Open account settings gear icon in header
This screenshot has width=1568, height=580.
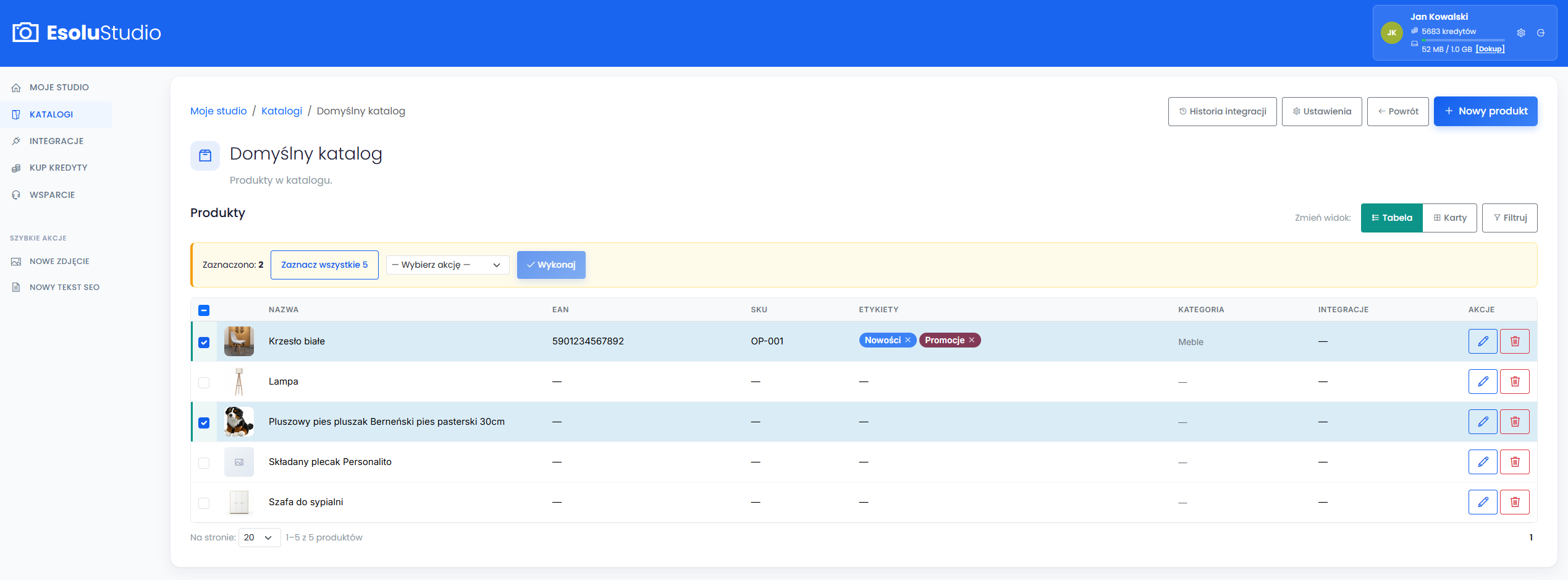(x=1521, y=33)
